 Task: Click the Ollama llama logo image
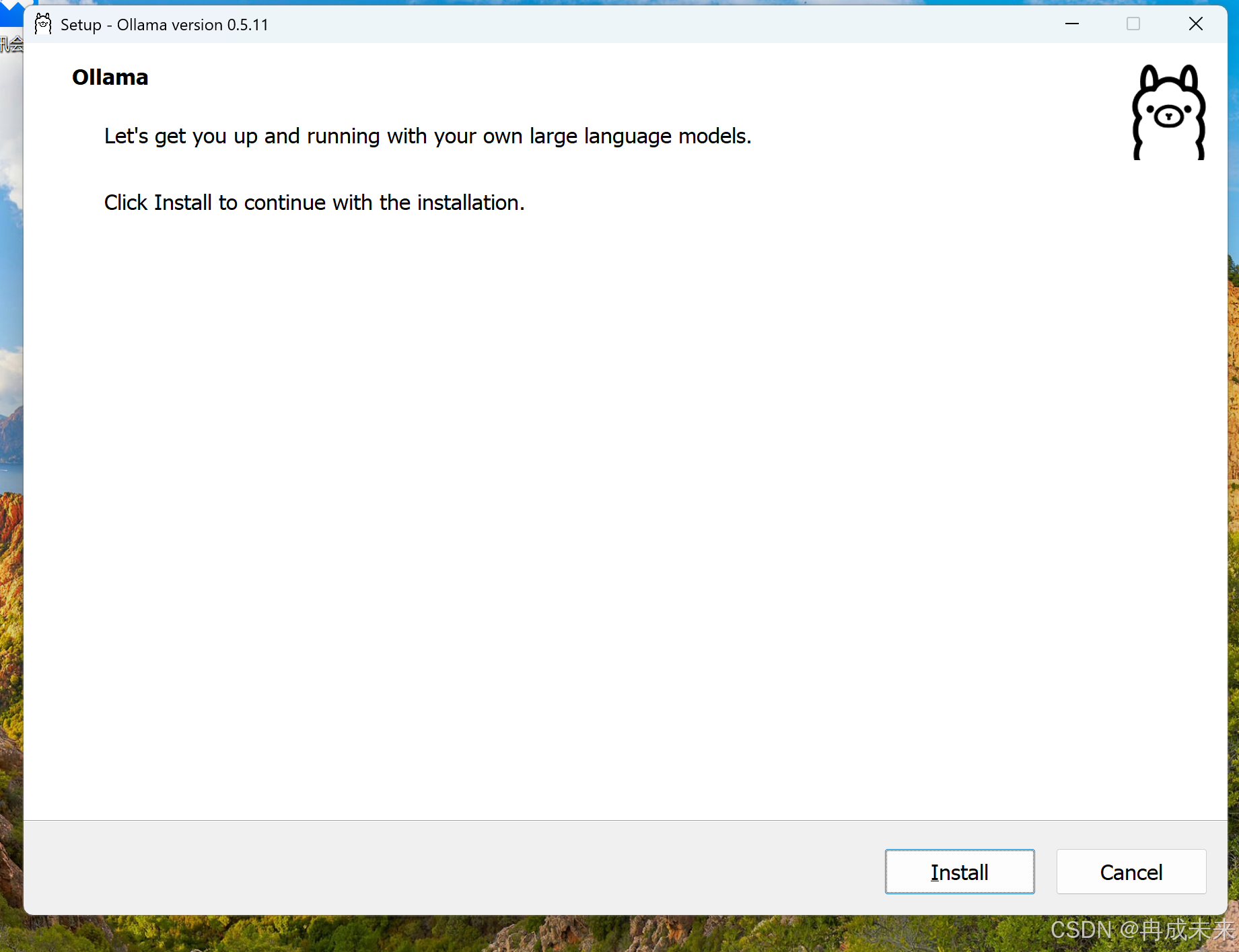pyautogui.click(x=1168, y=112)
